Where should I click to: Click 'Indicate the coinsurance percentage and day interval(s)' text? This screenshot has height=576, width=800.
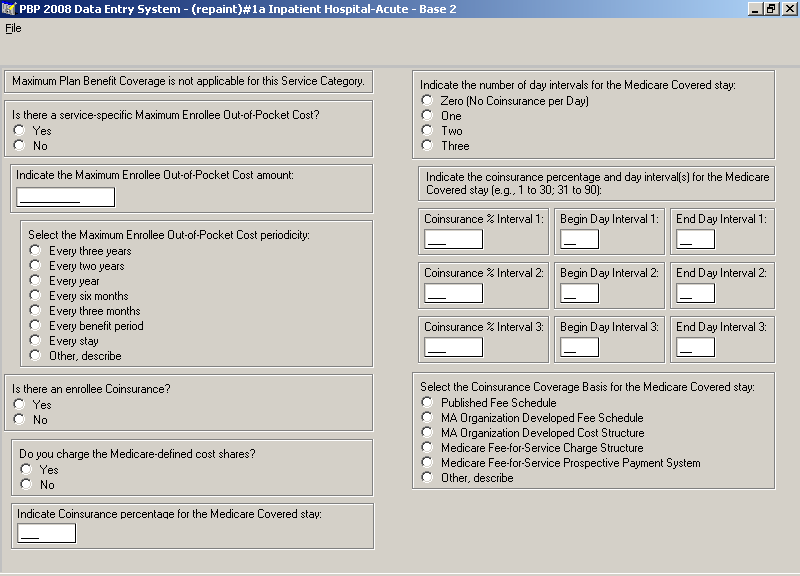click(x=597, y=183)
